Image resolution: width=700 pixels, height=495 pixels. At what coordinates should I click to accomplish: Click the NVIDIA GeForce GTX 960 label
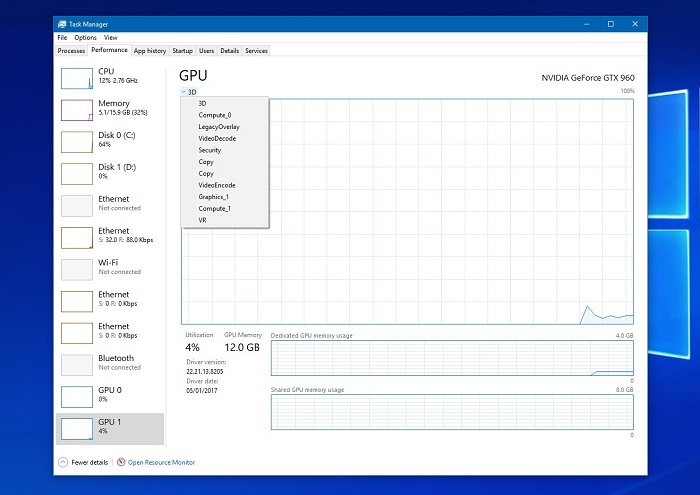[588, 78]
